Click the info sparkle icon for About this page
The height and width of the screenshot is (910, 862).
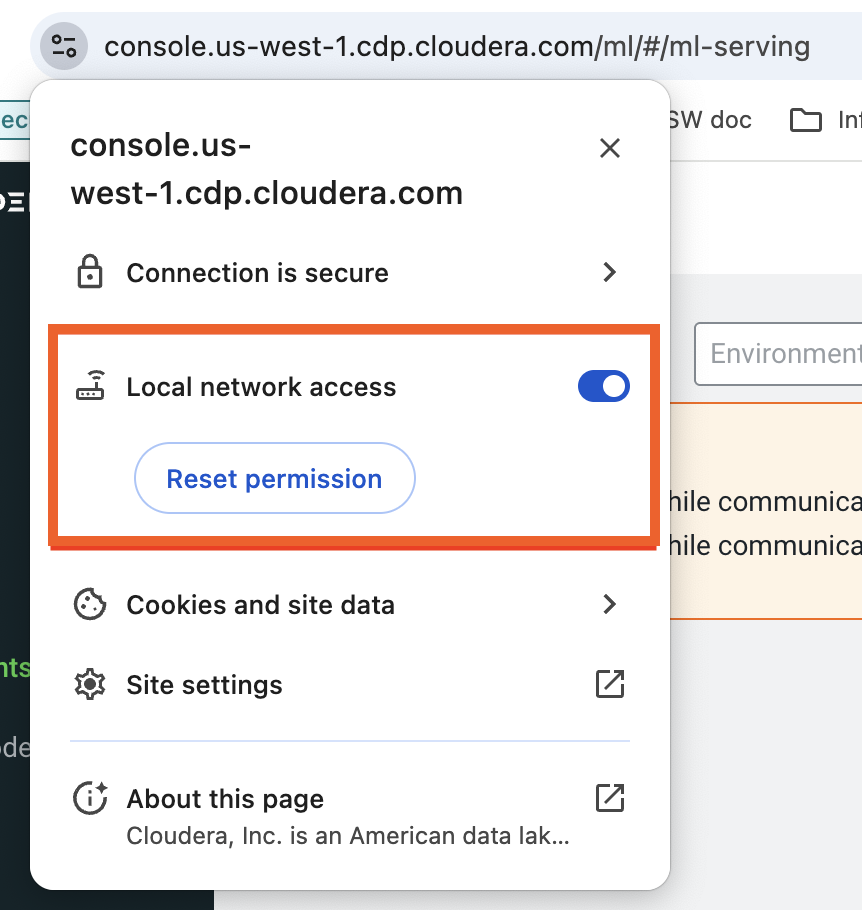[90, 799]
